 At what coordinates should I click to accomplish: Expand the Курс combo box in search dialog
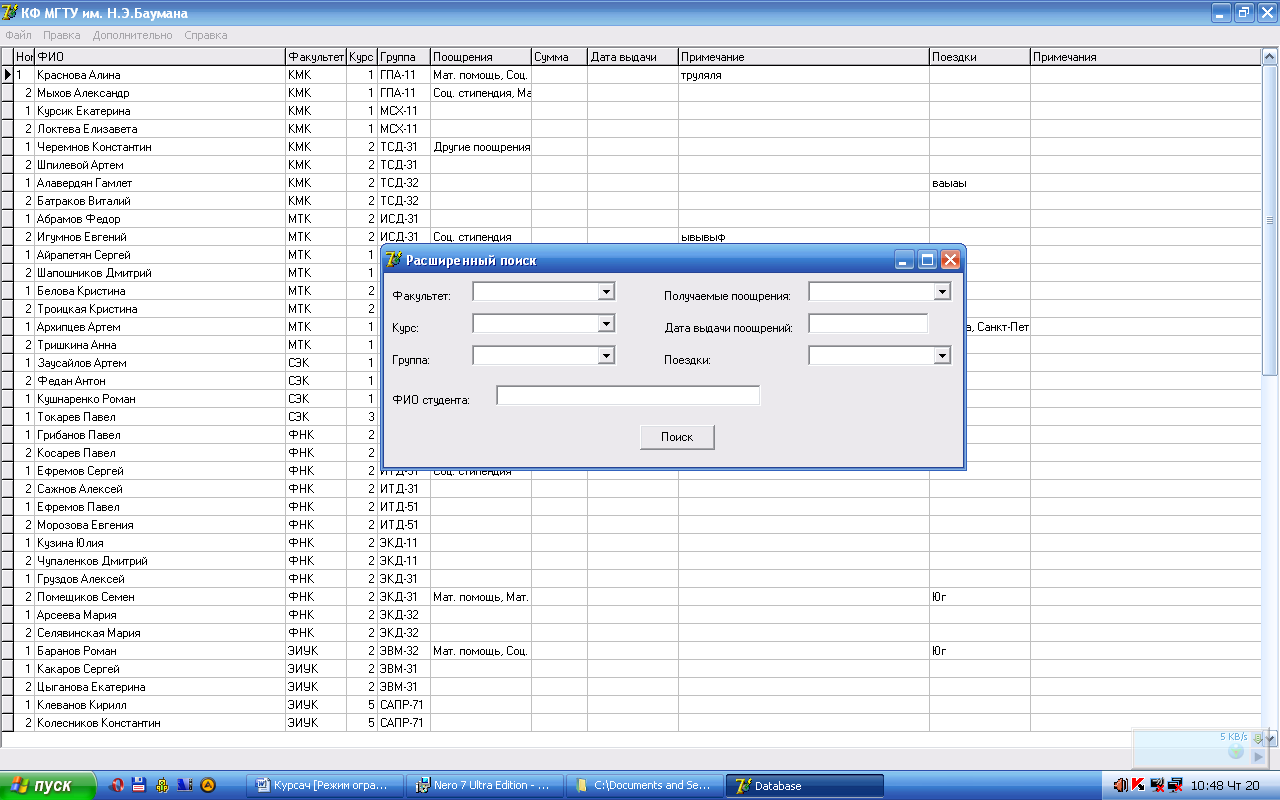[x=605, y=324]
